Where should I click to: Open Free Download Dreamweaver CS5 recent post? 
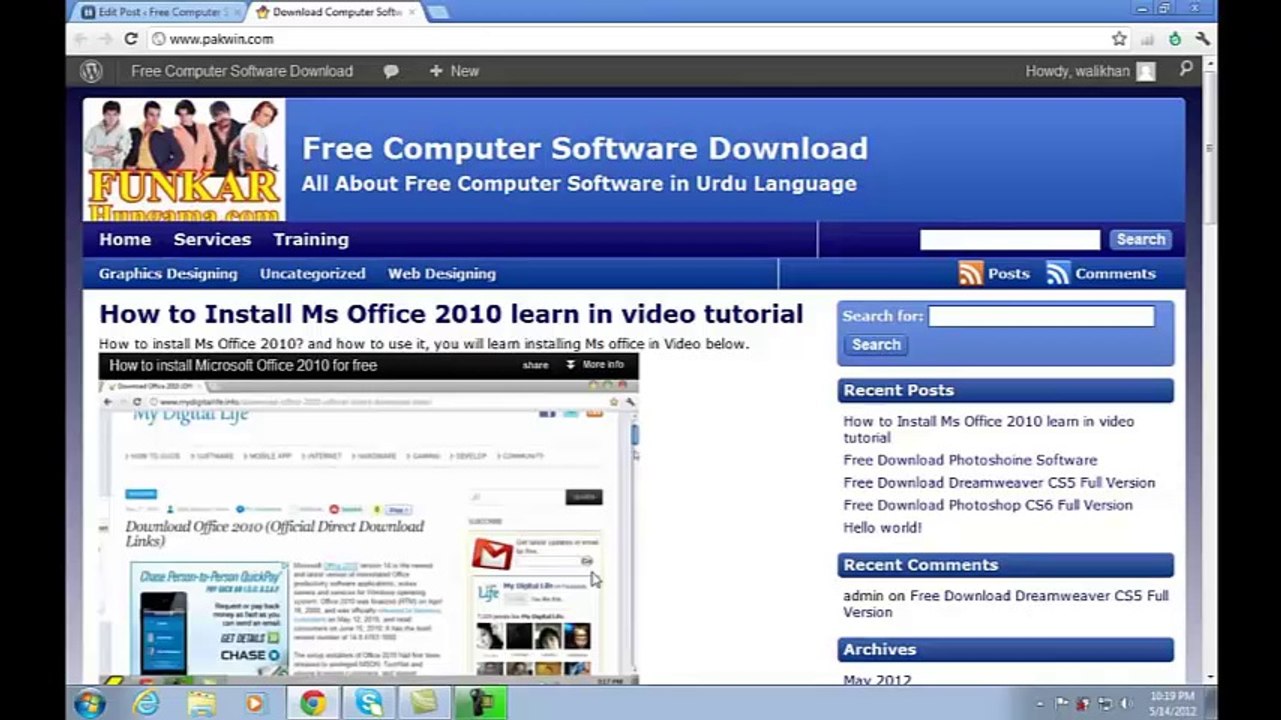999,482
